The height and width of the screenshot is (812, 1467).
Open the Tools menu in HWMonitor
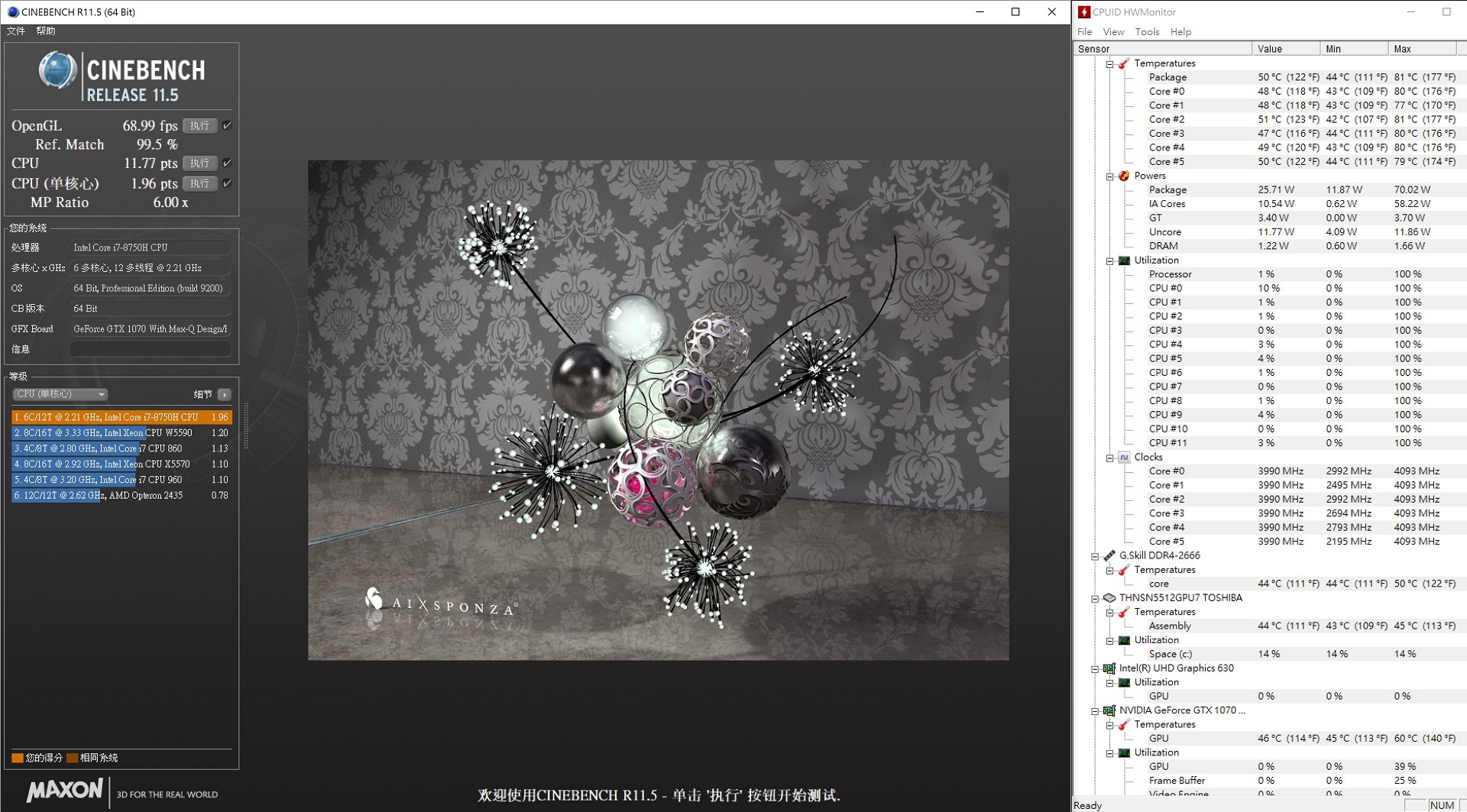click(x=1147, y=32)
